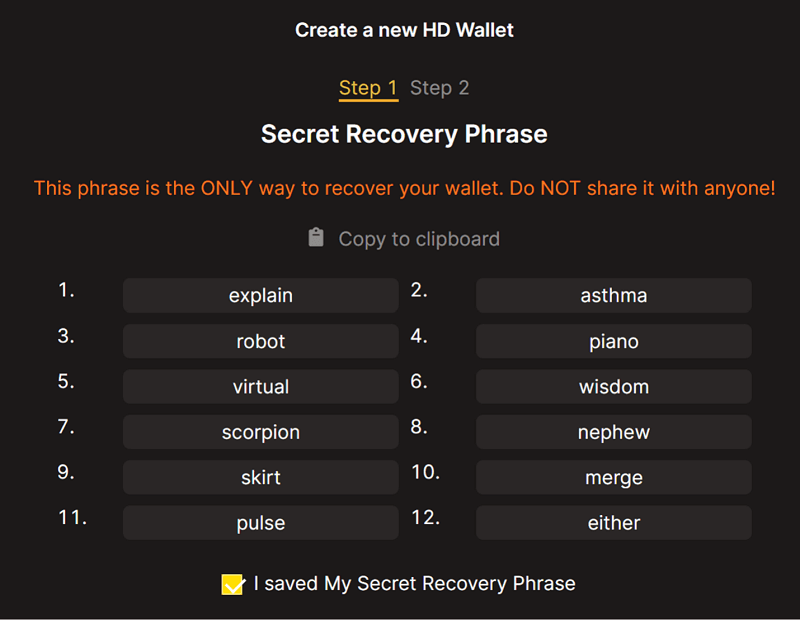Select the eighth word 'nephew'
This screenshot has width=800, height=620.
point(614,432)
